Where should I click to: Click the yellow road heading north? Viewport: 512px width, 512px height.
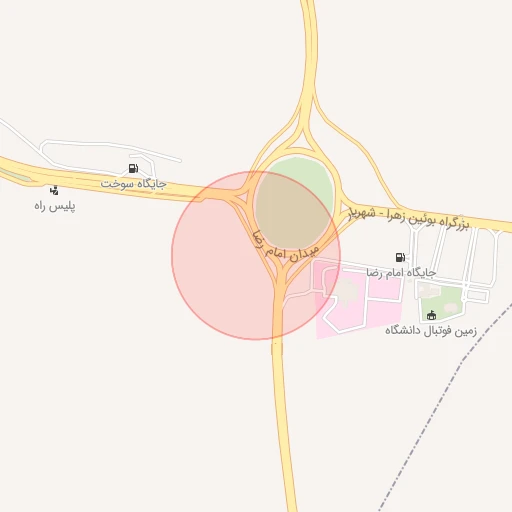click(309, 50)
